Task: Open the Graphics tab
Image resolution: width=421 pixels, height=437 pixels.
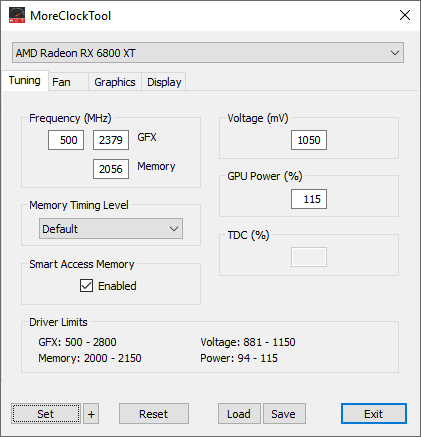Action: (115, 82)
